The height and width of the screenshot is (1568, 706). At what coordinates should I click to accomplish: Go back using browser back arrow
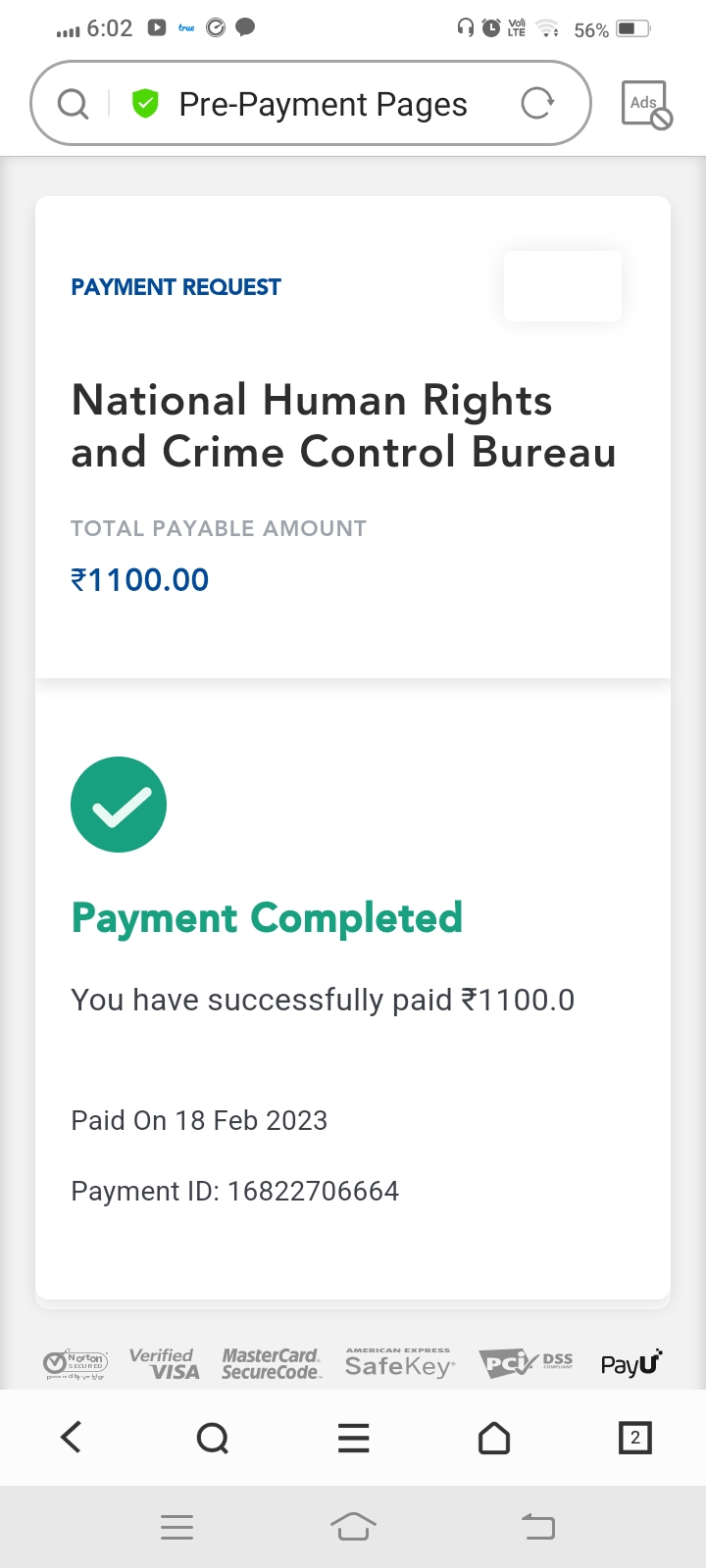point(72,1438)
